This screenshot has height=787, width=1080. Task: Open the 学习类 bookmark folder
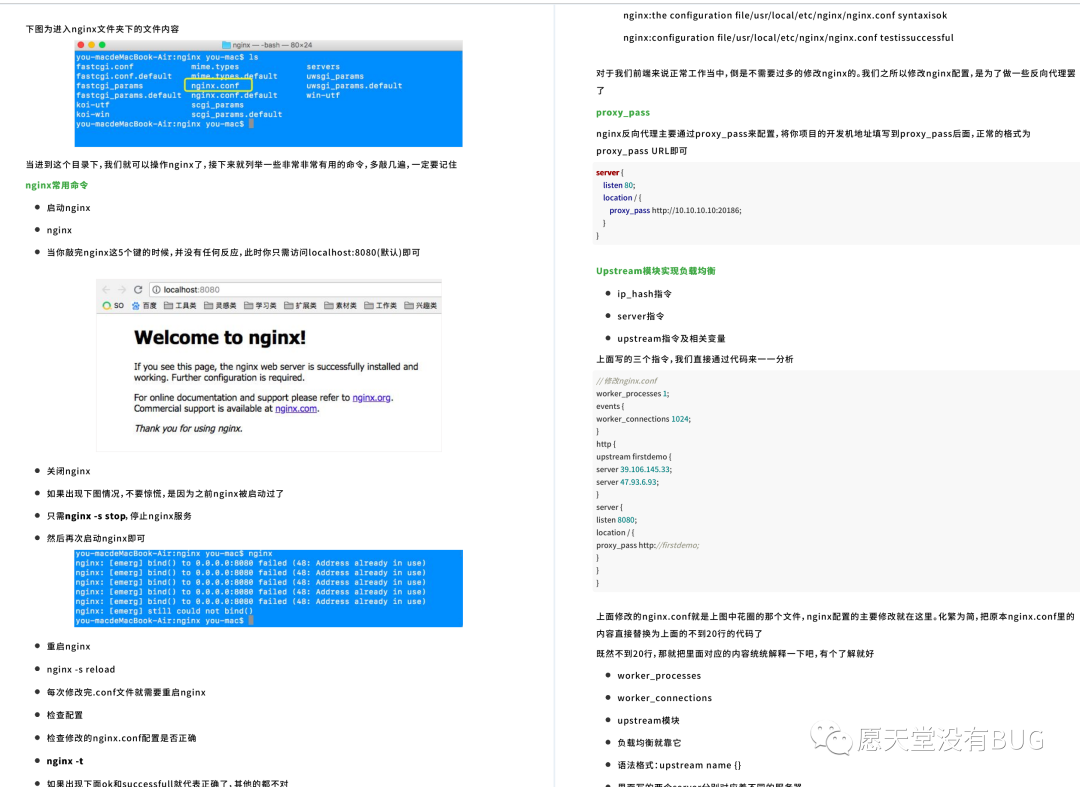260,306
